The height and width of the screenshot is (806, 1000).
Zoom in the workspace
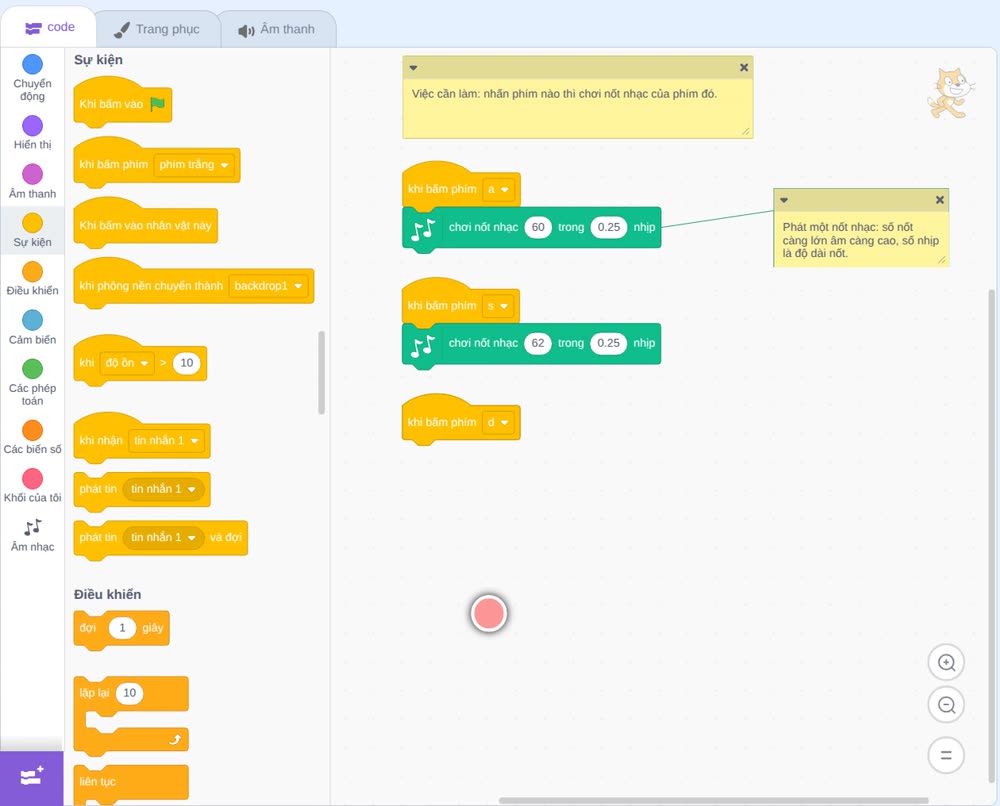tap(946, 663)
